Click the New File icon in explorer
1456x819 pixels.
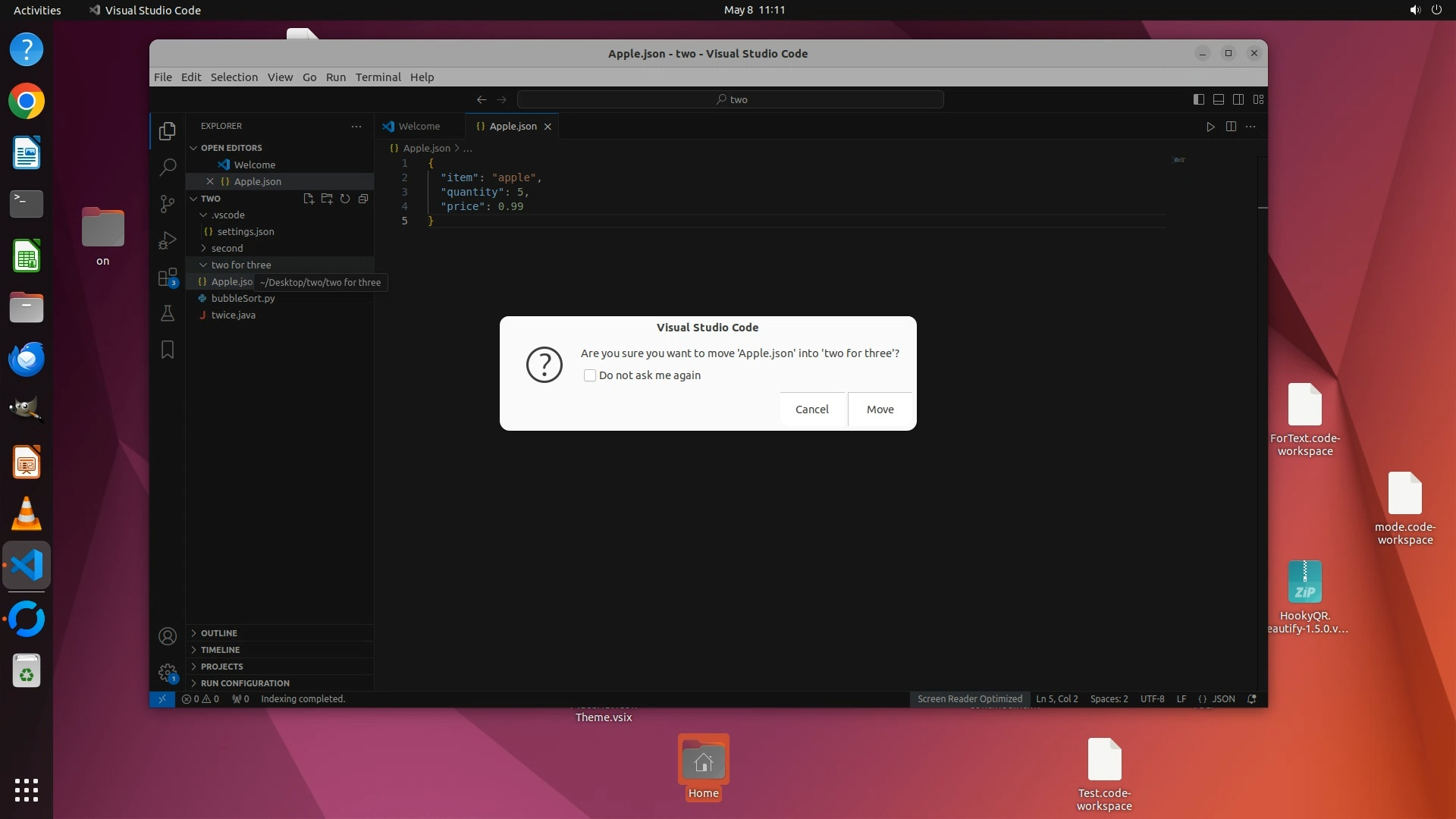point(309,199)
